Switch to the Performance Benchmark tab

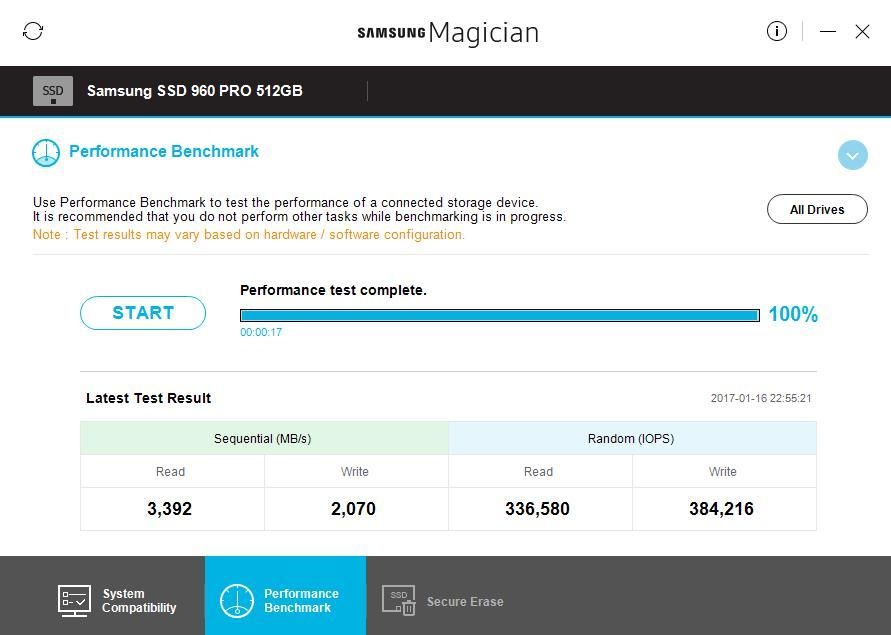[286, 596]
